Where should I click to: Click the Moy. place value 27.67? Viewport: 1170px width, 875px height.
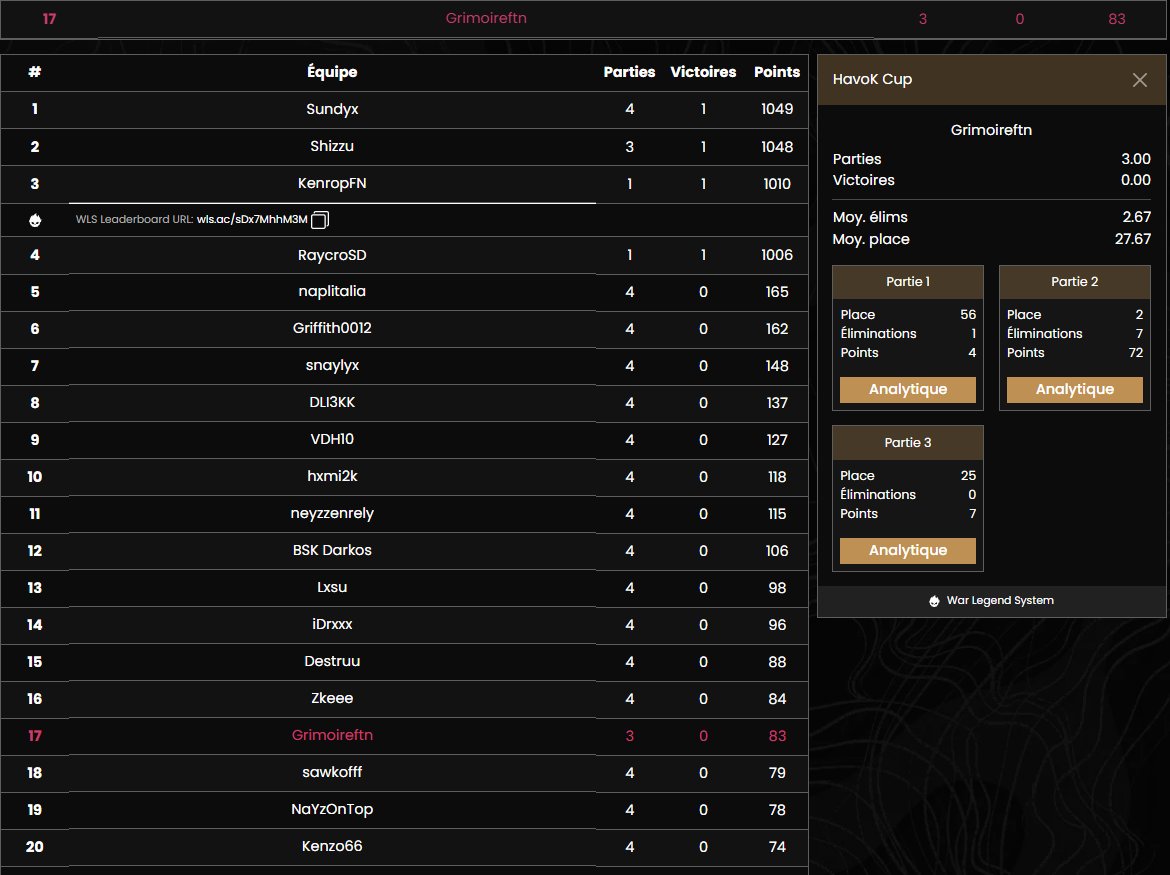[x=1133, y=239]
